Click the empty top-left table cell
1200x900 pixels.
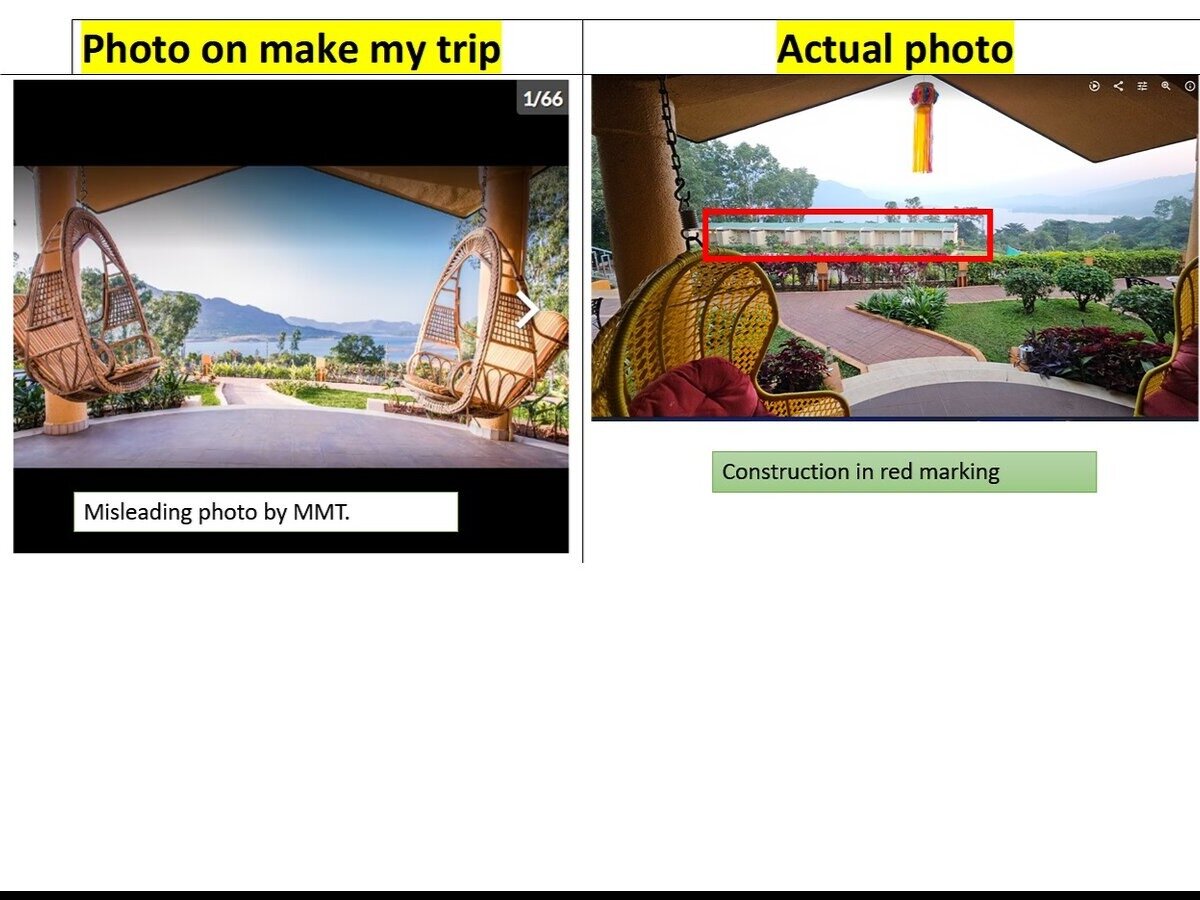(36, 46)
